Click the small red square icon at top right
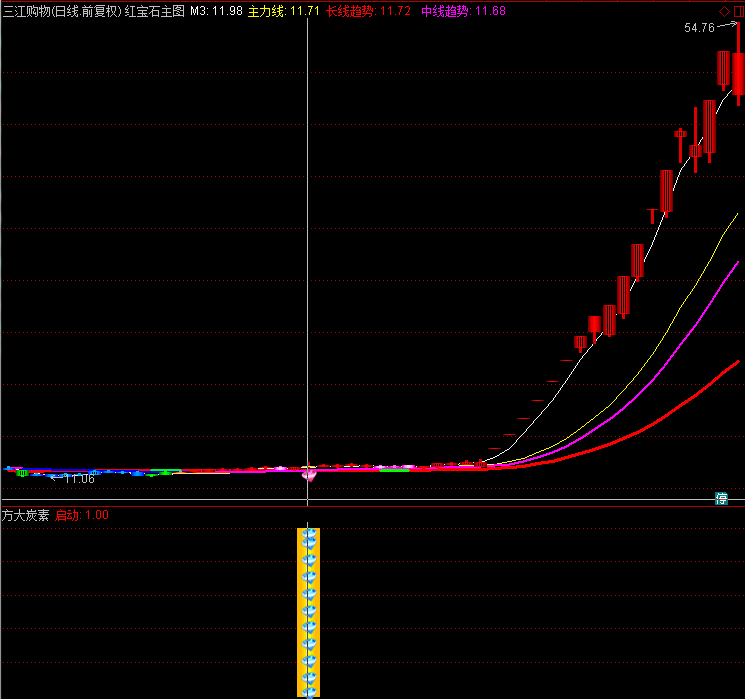 738,11
